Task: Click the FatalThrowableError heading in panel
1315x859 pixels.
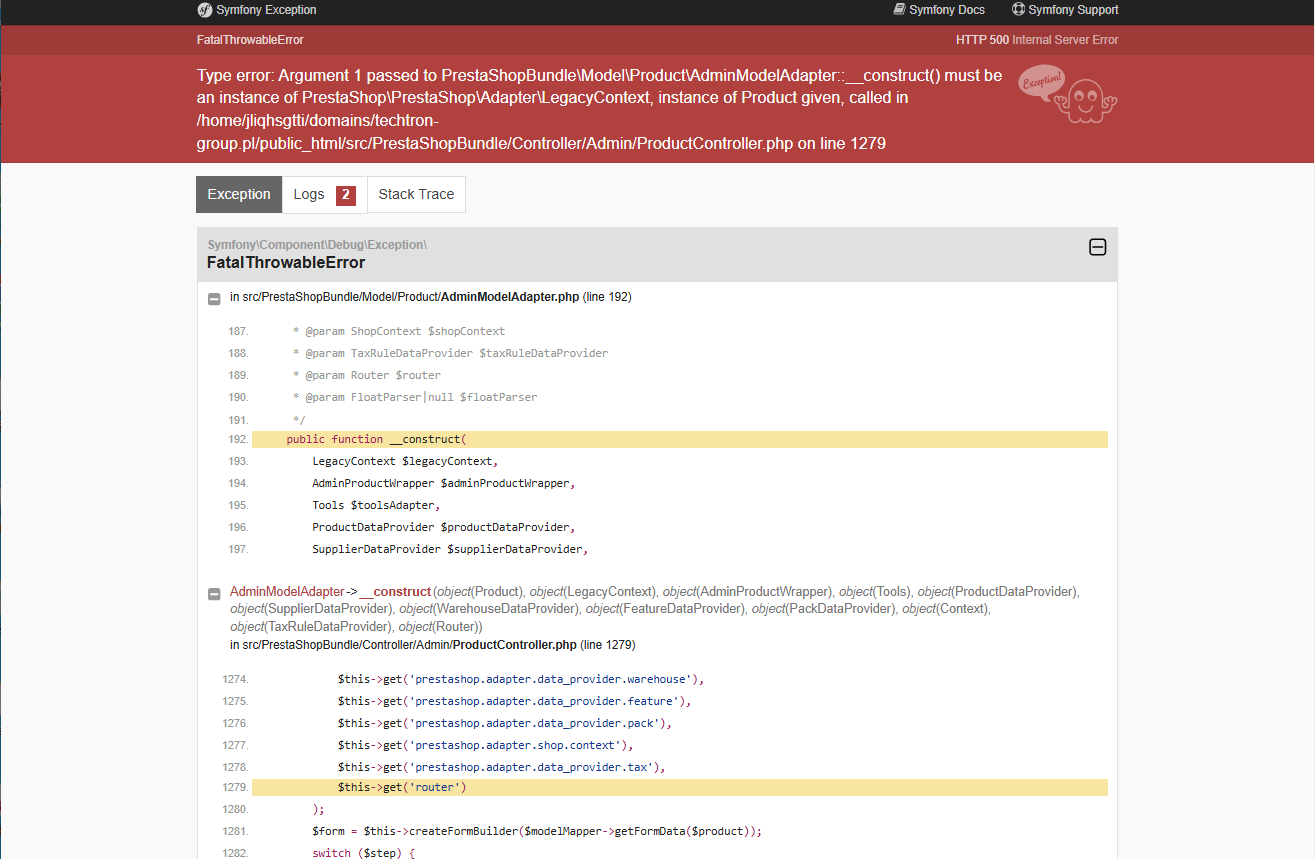Action: [286, 263]
